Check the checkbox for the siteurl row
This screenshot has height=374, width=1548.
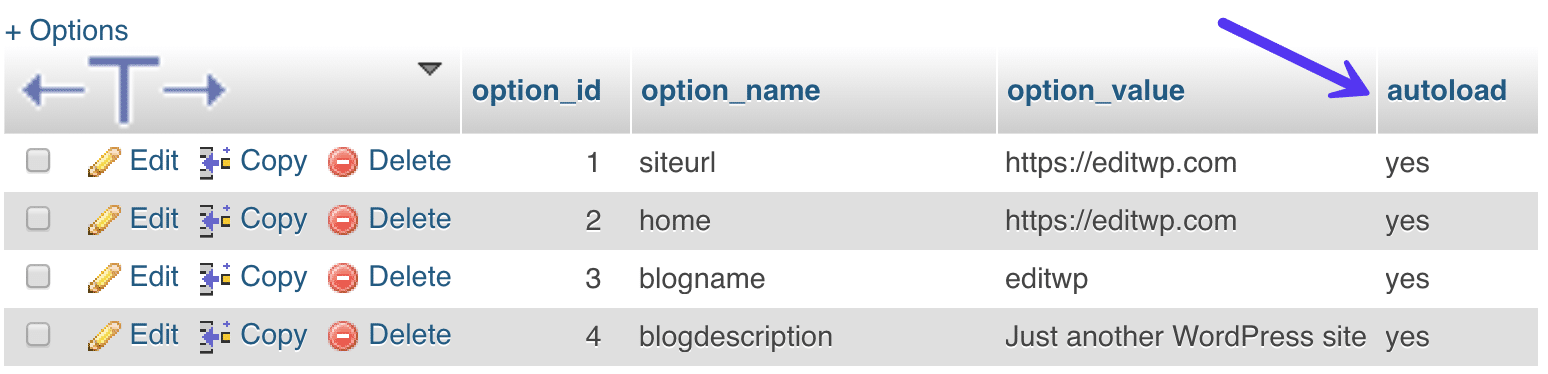click(x=38, y=161)
